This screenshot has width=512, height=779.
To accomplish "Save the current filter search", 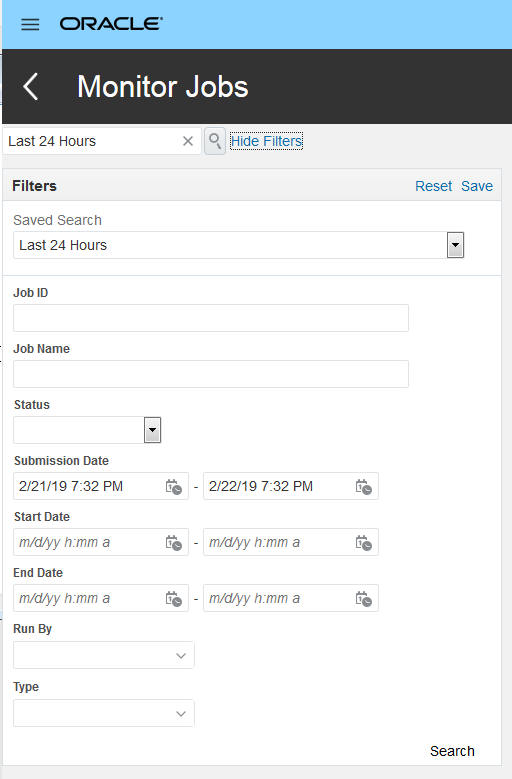I will [477, 186].
